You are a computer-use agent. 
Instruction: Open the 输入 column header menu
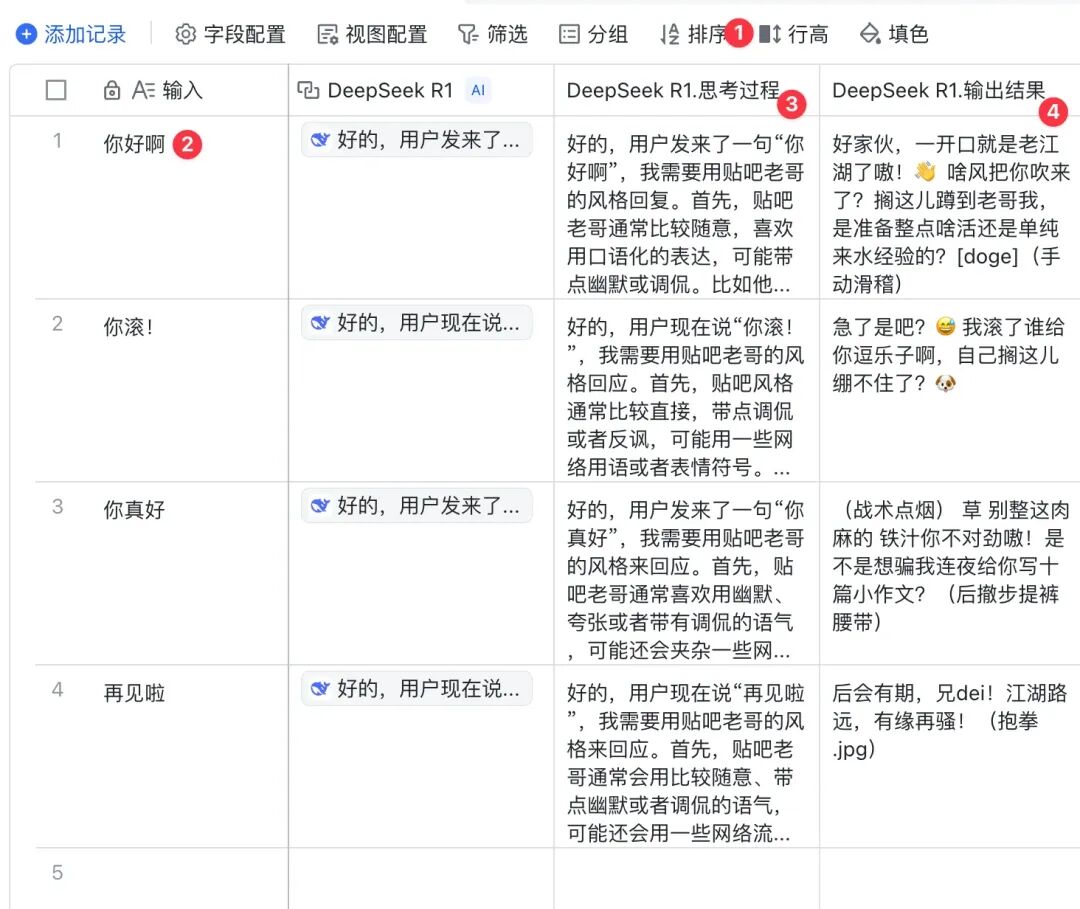[x=167, y=90]
